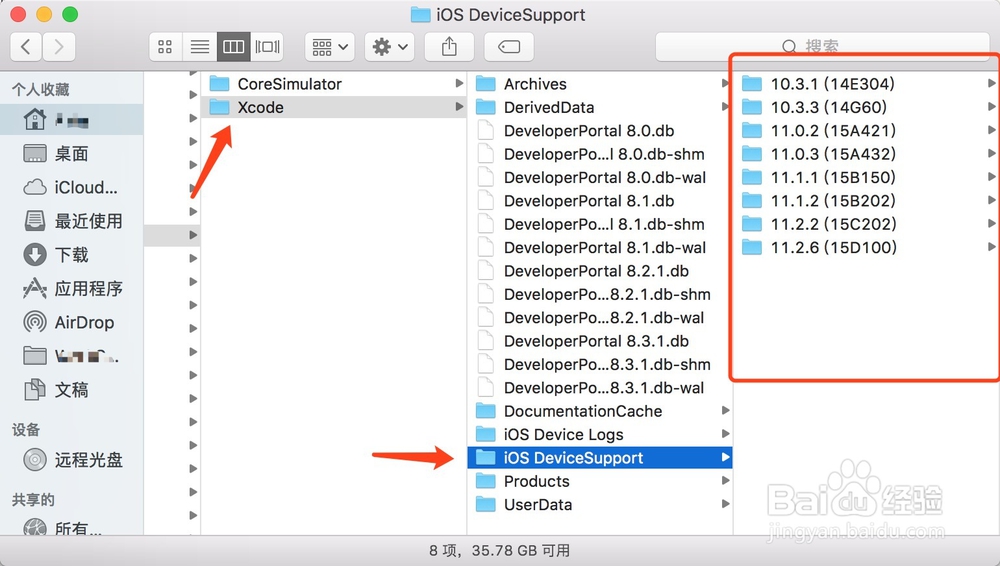
Task: Click the search field
Action: coord(823,47)
